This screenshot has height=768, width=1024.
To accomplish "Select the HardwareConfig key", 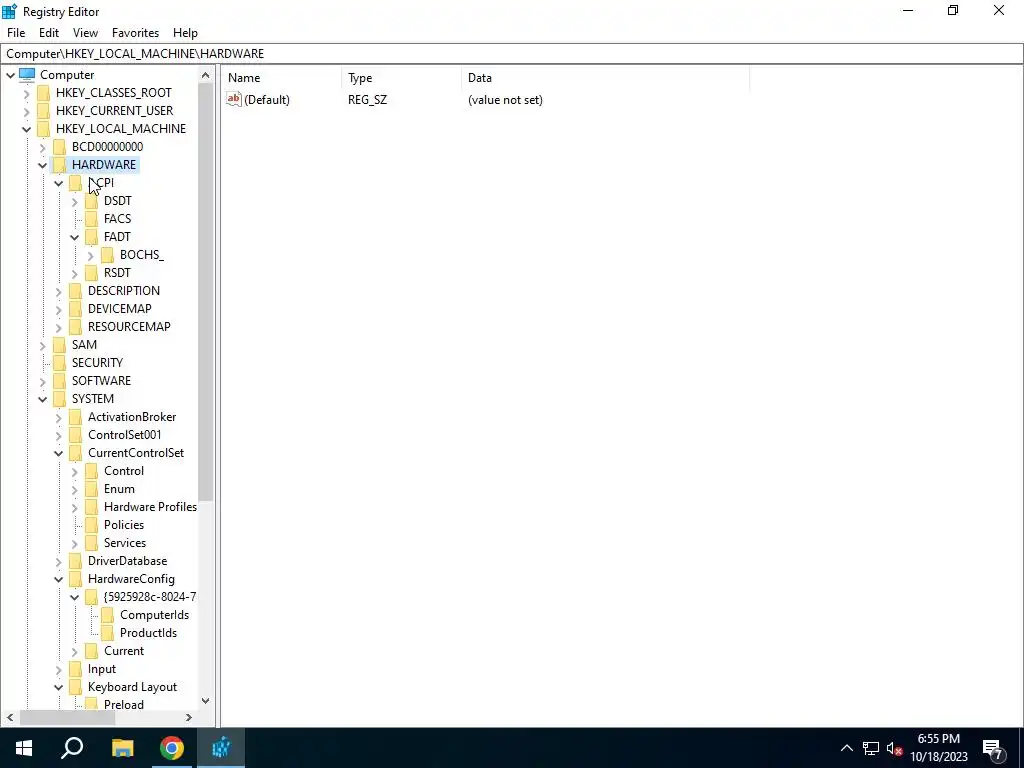I will [131, 579].
